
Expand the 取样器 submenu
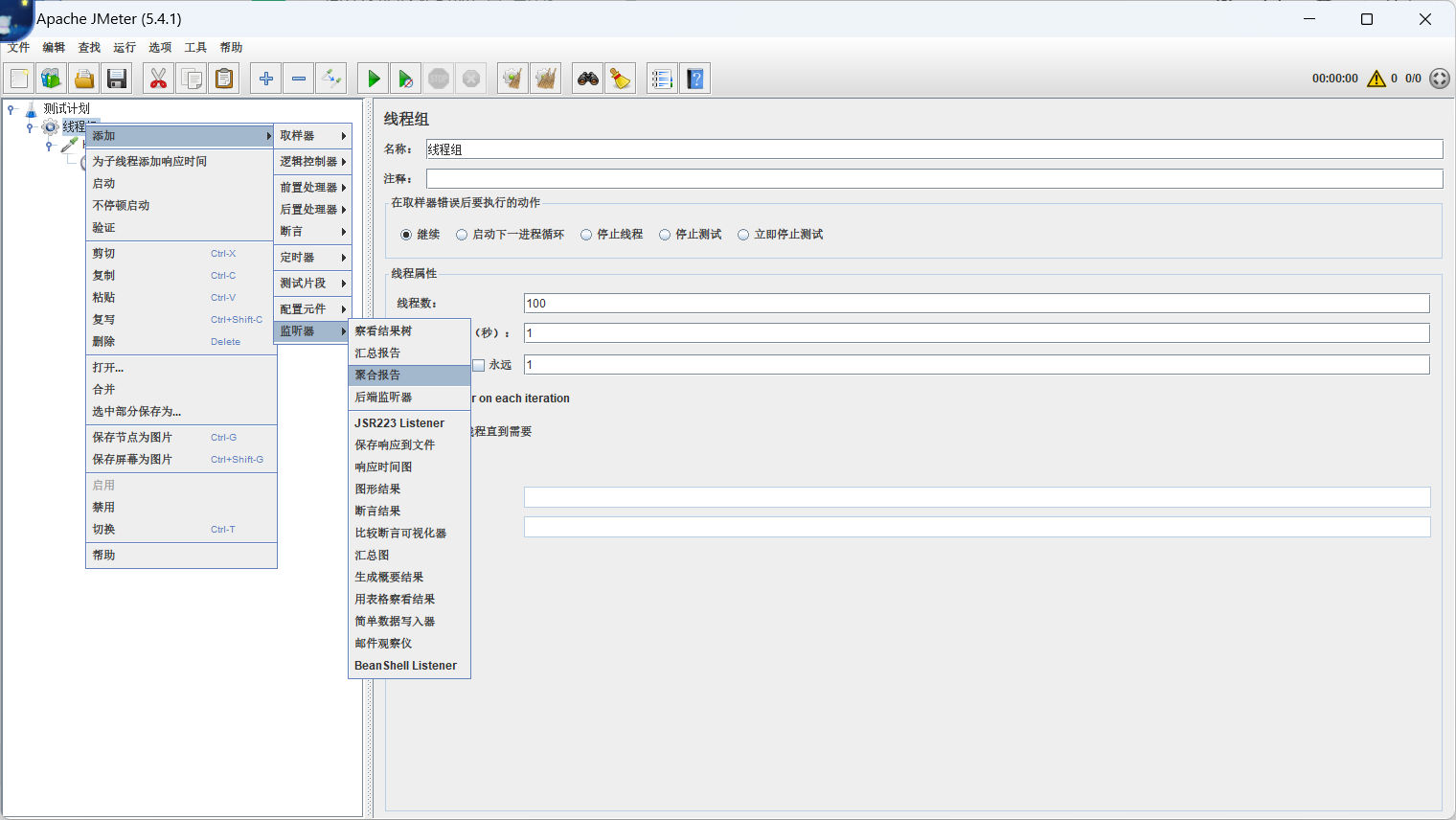click(x=312, y=136)
